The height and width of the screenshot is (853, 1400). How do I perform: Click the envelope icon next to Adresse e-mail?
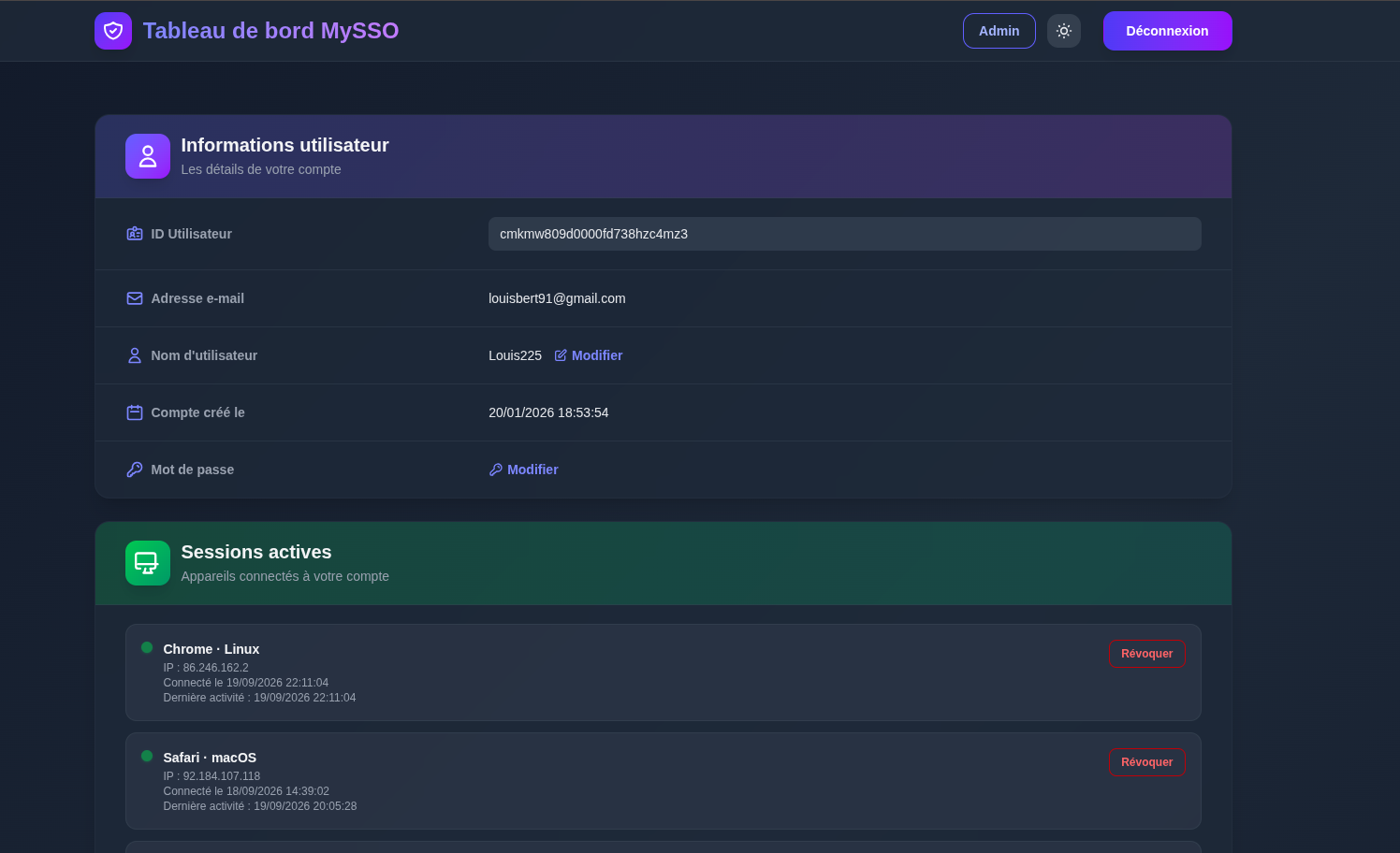tap(135, 298)
